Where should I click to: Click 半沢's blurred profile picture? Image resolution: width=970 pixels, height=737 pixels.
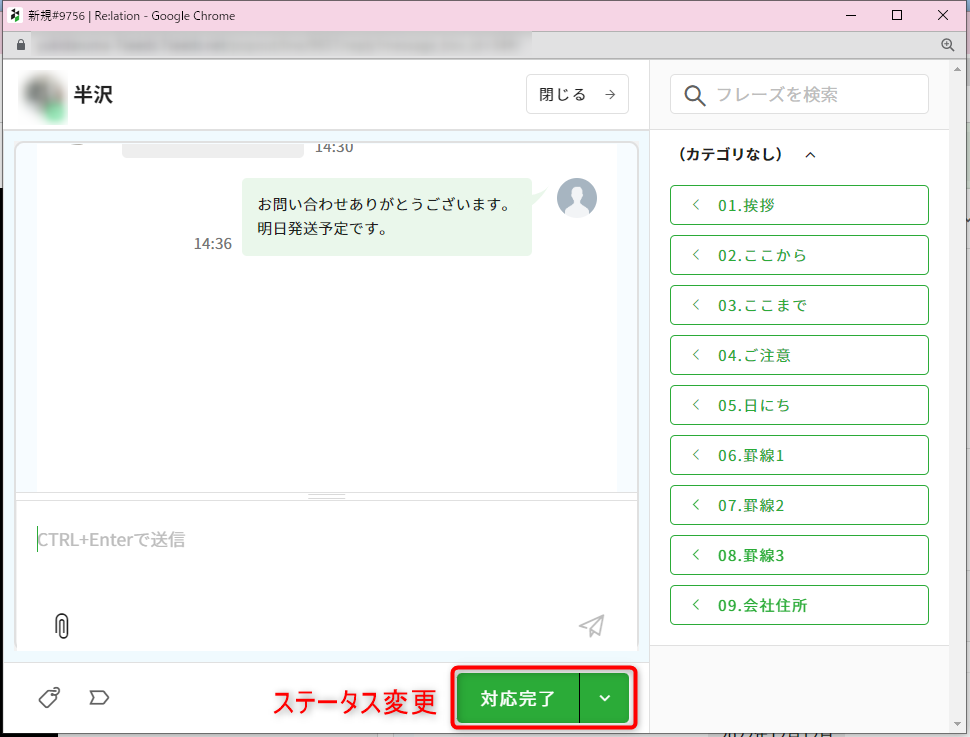coord(43,97)
